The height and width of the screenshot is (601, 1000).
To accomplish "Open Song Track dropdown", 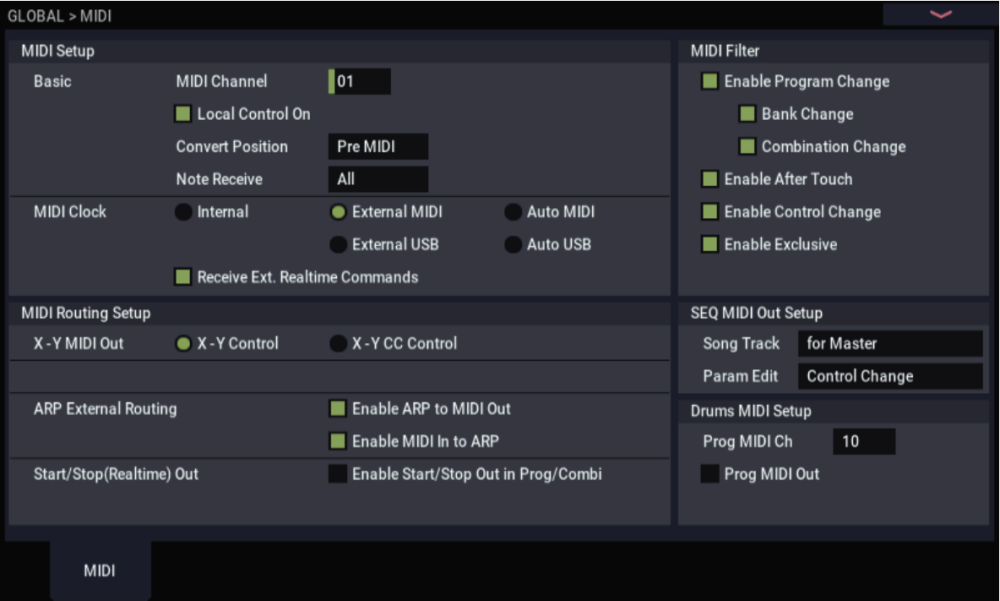I will 890,344.
